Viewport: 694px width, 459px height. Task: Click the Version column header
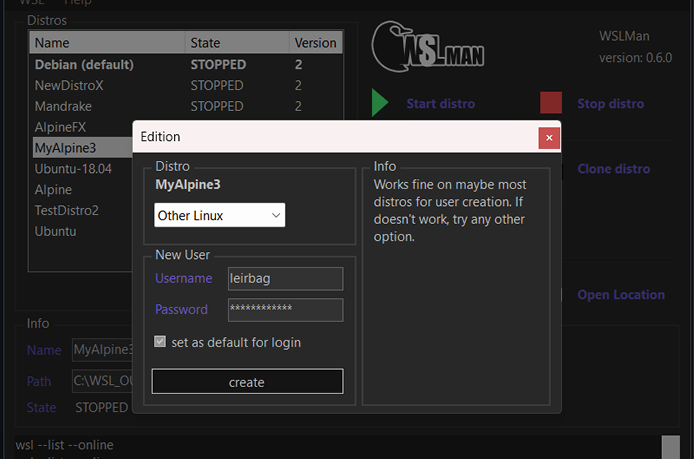(315, 43)
